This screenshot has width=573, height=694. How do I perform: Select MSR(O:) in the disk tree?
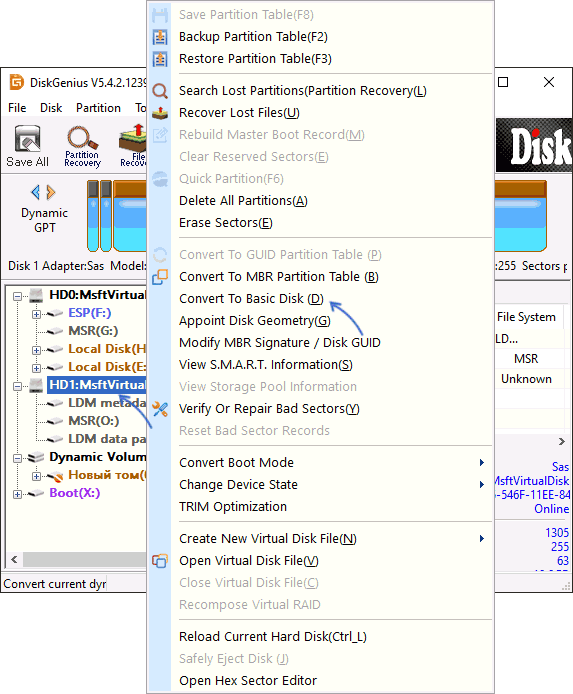93,421
